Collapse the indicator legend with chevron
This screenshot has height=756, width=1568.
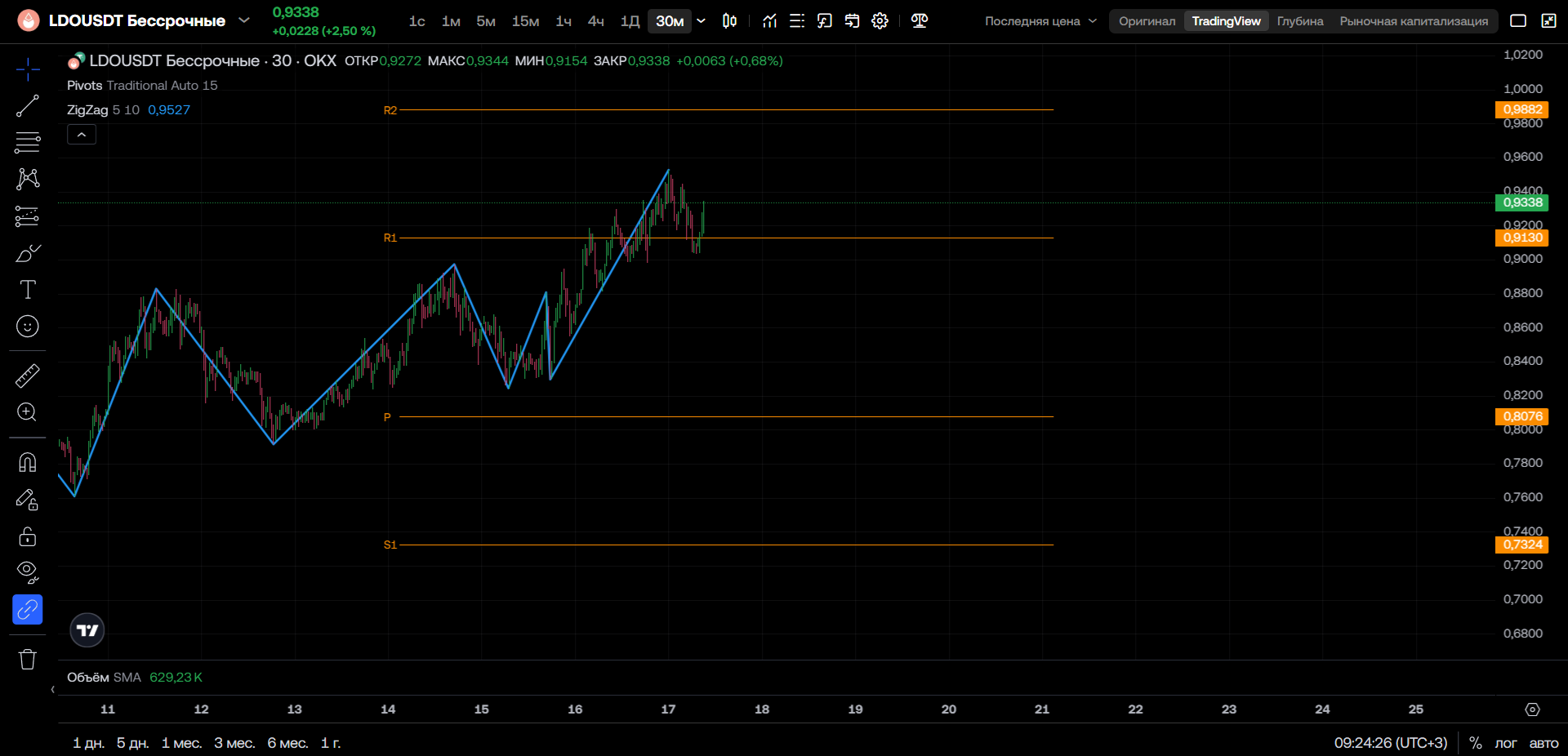(82, 135)
